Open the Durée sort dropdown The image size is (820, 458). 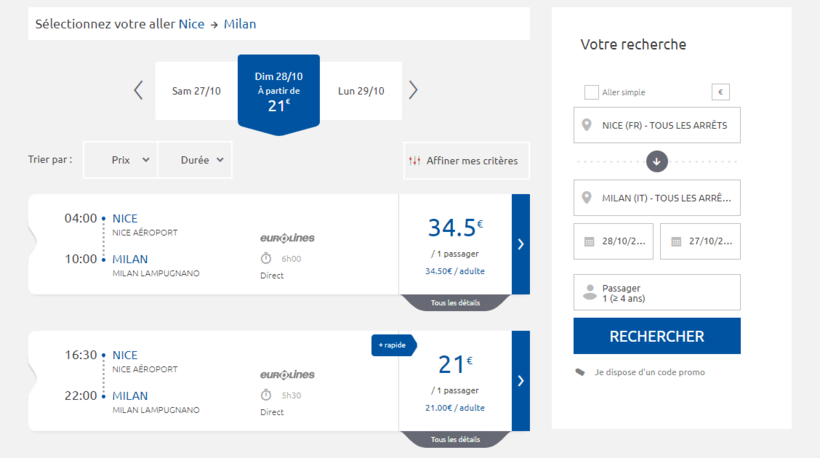195,160
